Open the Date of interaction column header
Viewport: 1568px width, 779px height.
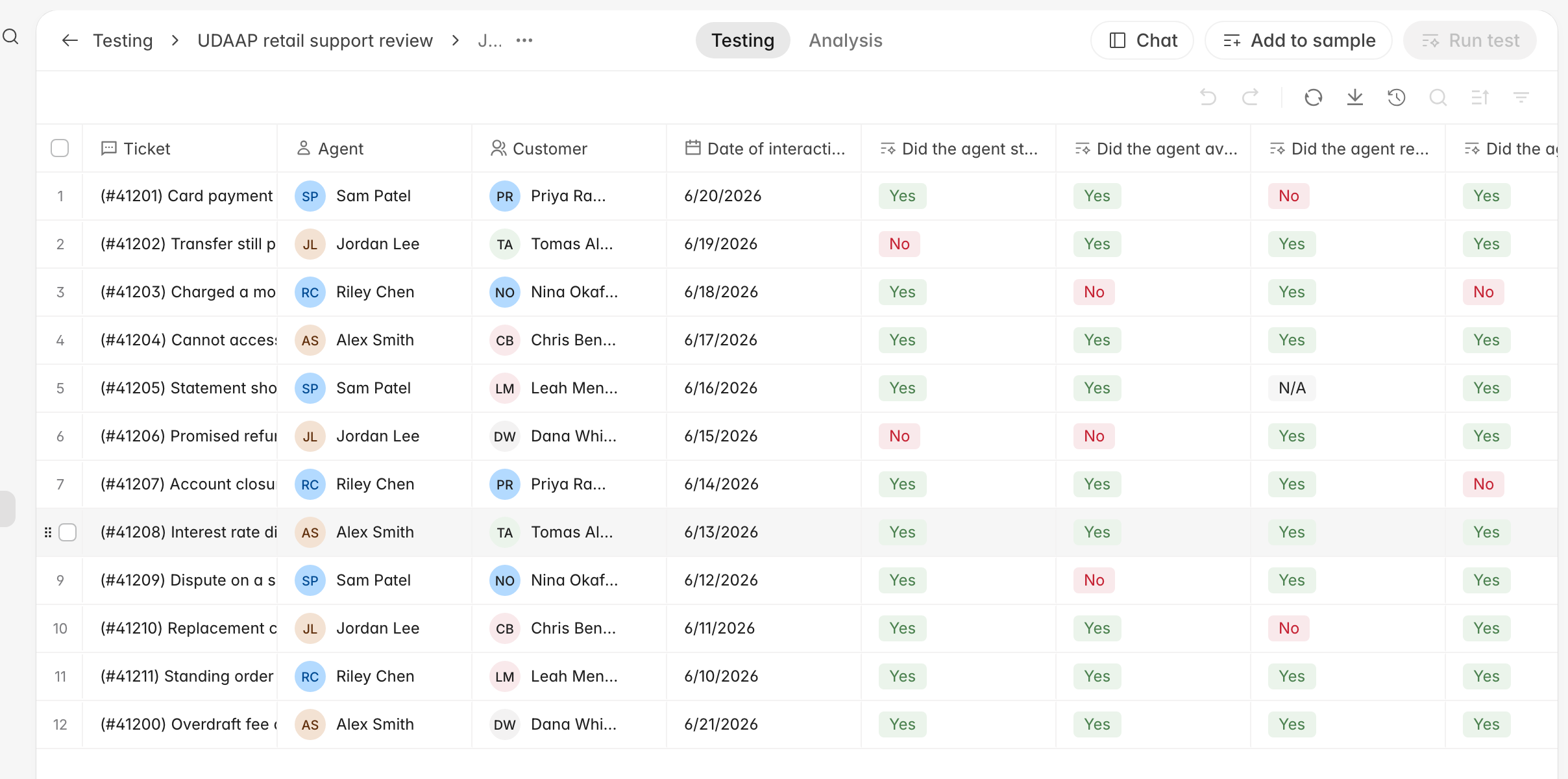point(765,149)
